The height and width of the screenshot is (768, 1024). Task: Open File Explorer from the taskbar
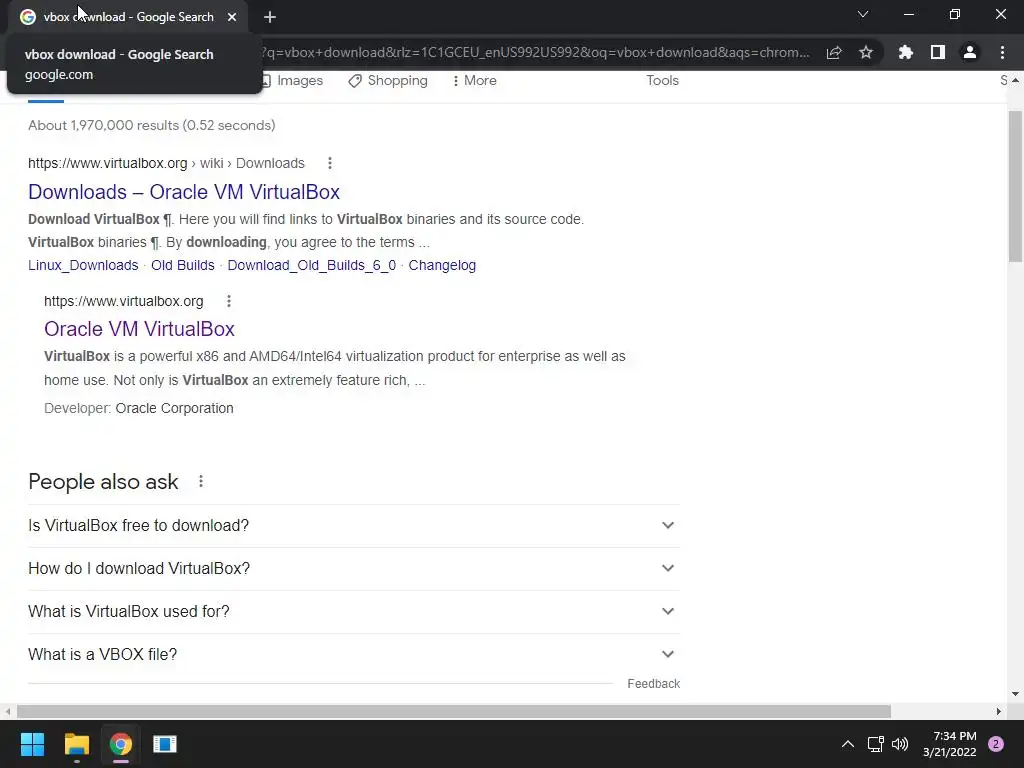click(x=76, y=744)
